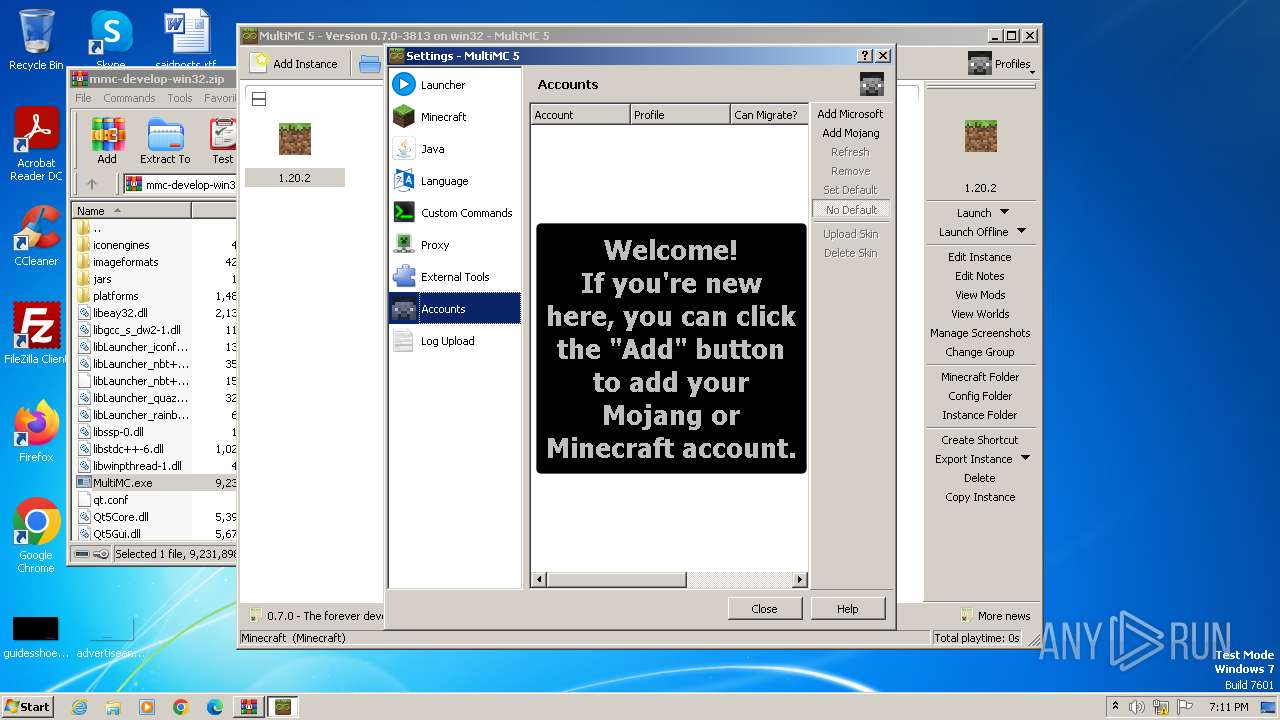Open Minecraft settings page
The image size is (1280, 720).
(x=455, y=117)
